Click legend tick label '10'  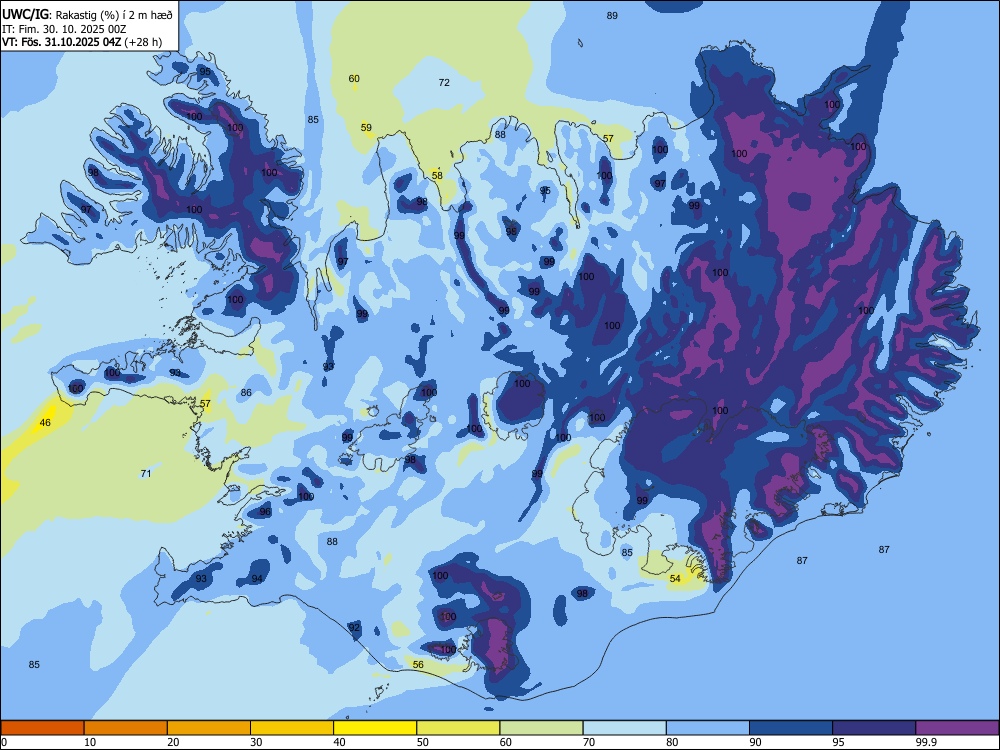(90, 742)
